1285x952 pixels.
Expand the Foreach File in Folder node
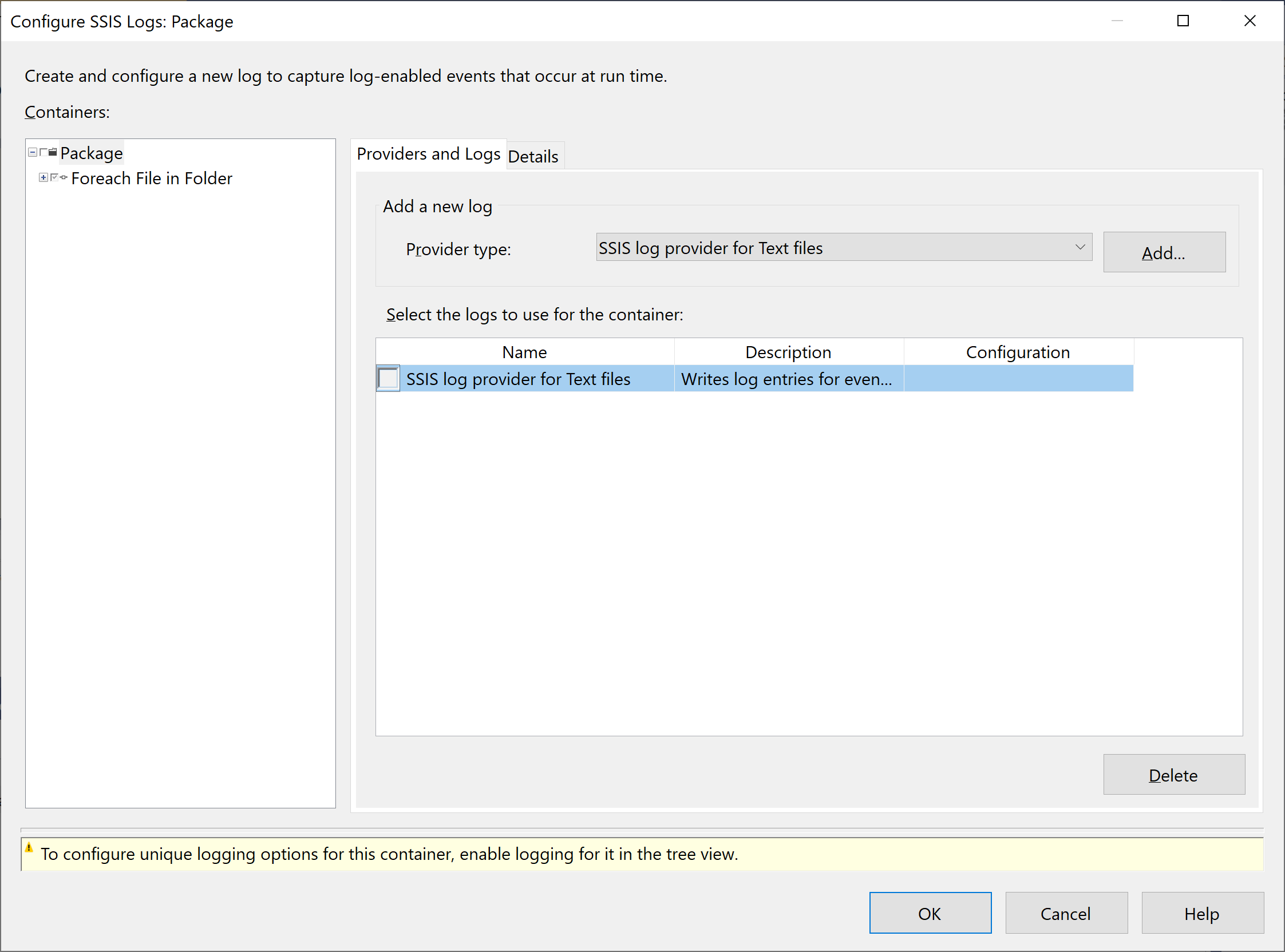point(44,177)
